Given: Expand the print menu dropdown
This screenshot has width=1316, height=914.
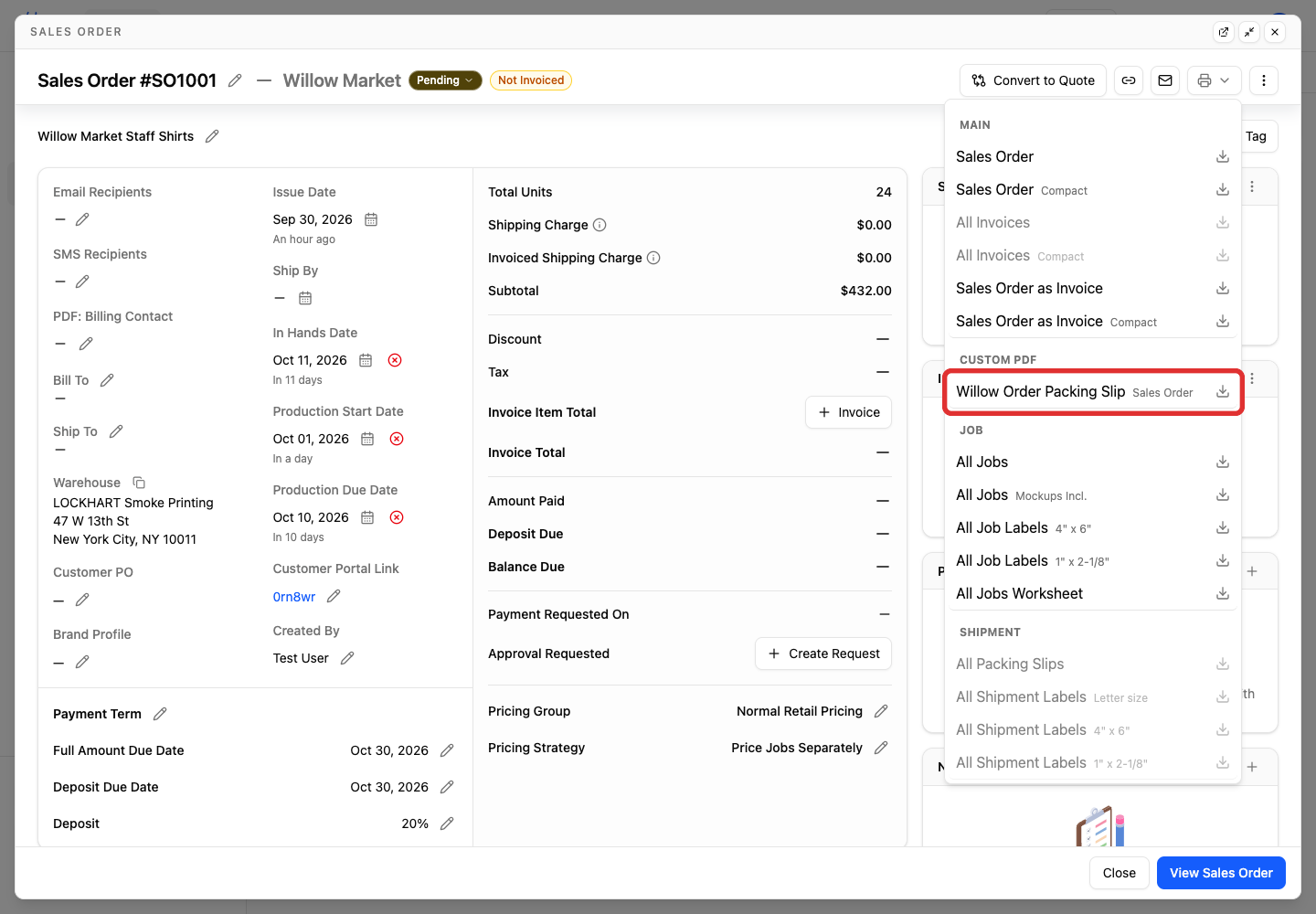Looking at the screenshot, I should 1215,80.
